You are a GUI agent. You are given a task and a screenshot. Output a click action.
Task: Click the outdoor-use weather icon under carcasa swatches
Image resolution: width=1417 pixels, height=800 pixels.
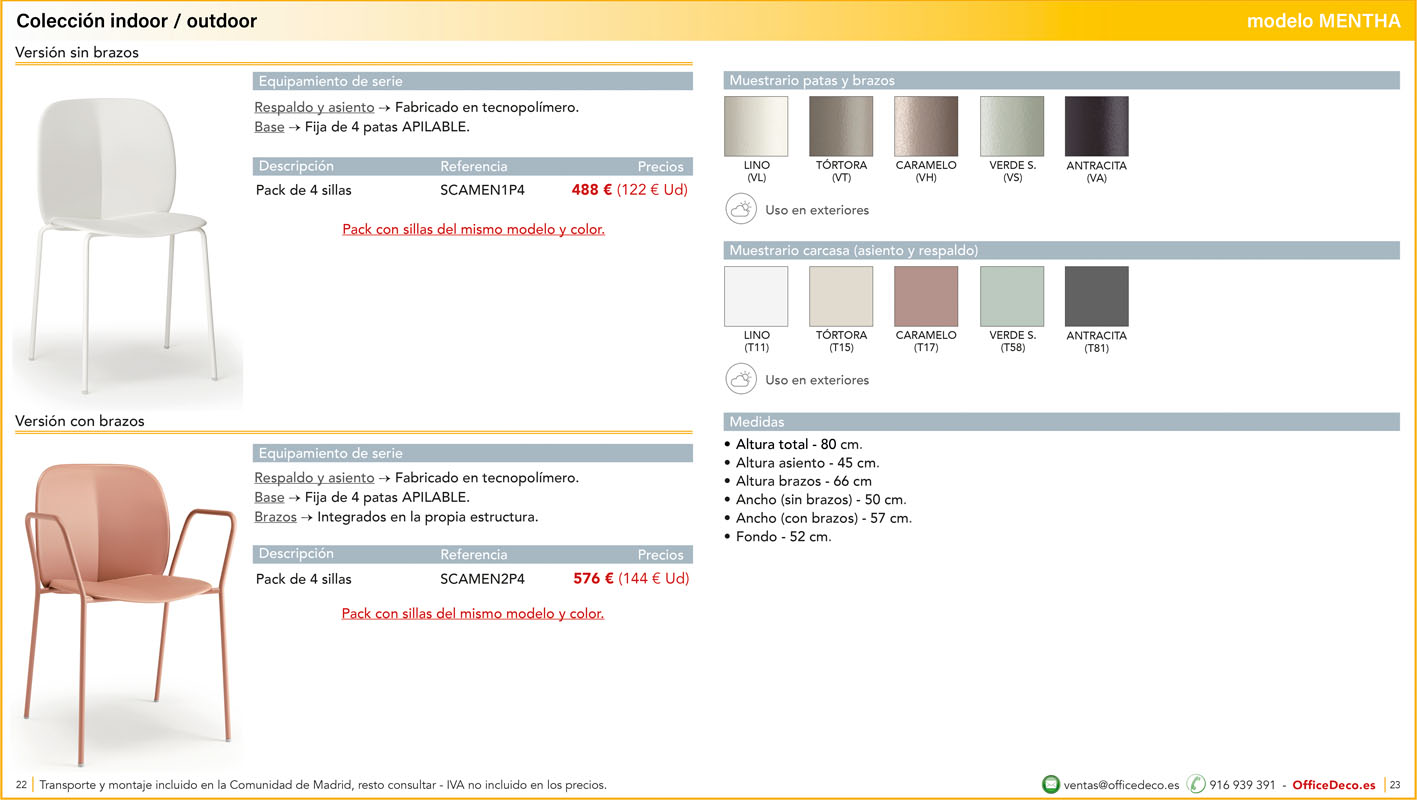741,380
